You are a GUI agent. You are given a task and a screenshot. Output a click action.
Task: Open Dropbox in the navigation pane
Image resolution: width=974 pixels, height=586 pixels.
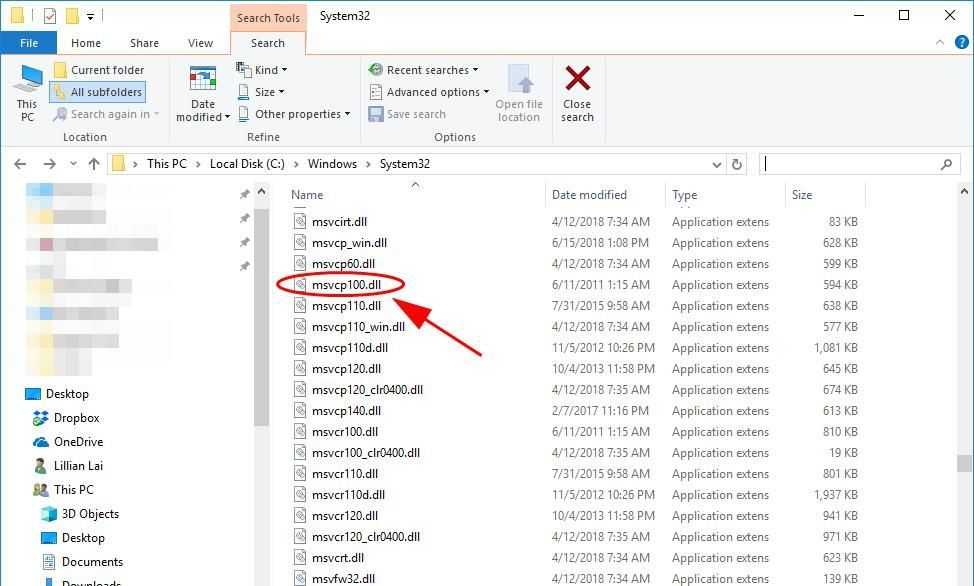[x=76, y=418]
